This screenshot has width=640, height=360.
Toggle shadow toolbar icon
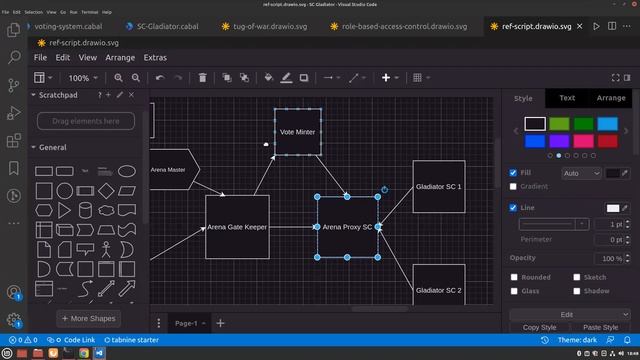[x=304, y=78]
